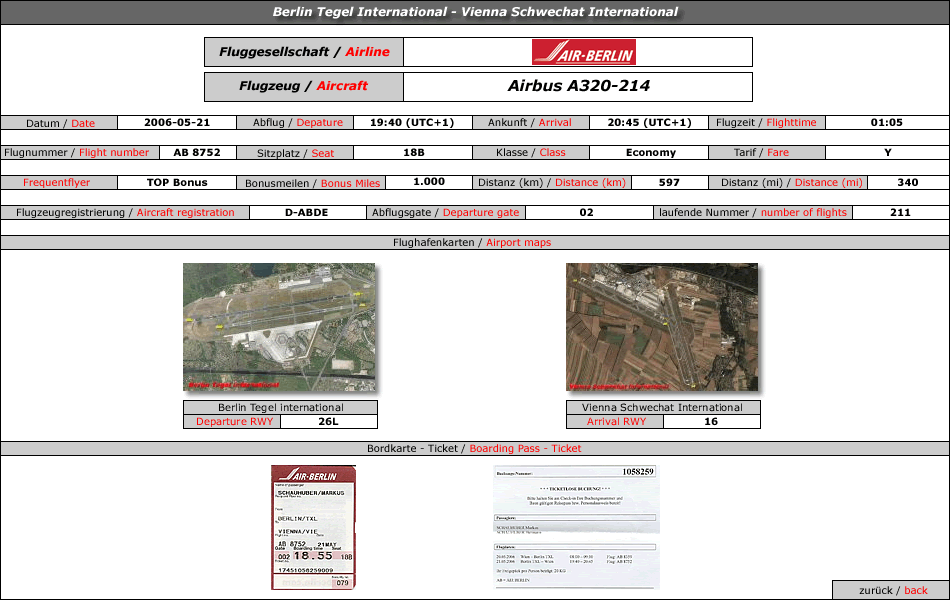Click the departure runway value 26L
Viewport: 950px width, 600px height.
tap(328, 421)
